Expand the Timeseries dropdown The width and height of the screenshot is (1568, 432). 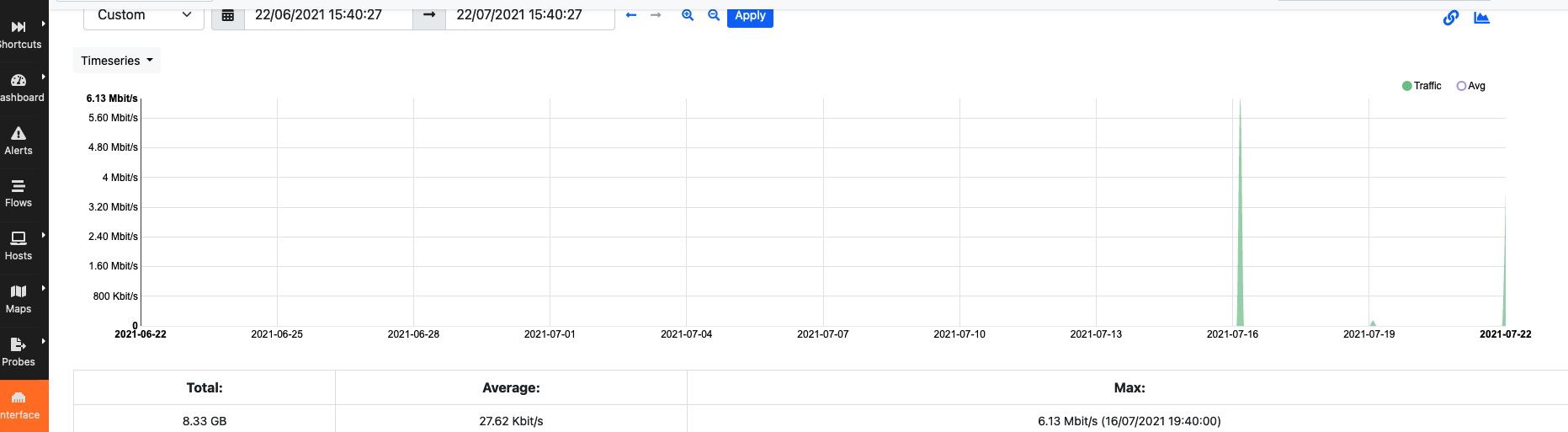click(116, 61)
